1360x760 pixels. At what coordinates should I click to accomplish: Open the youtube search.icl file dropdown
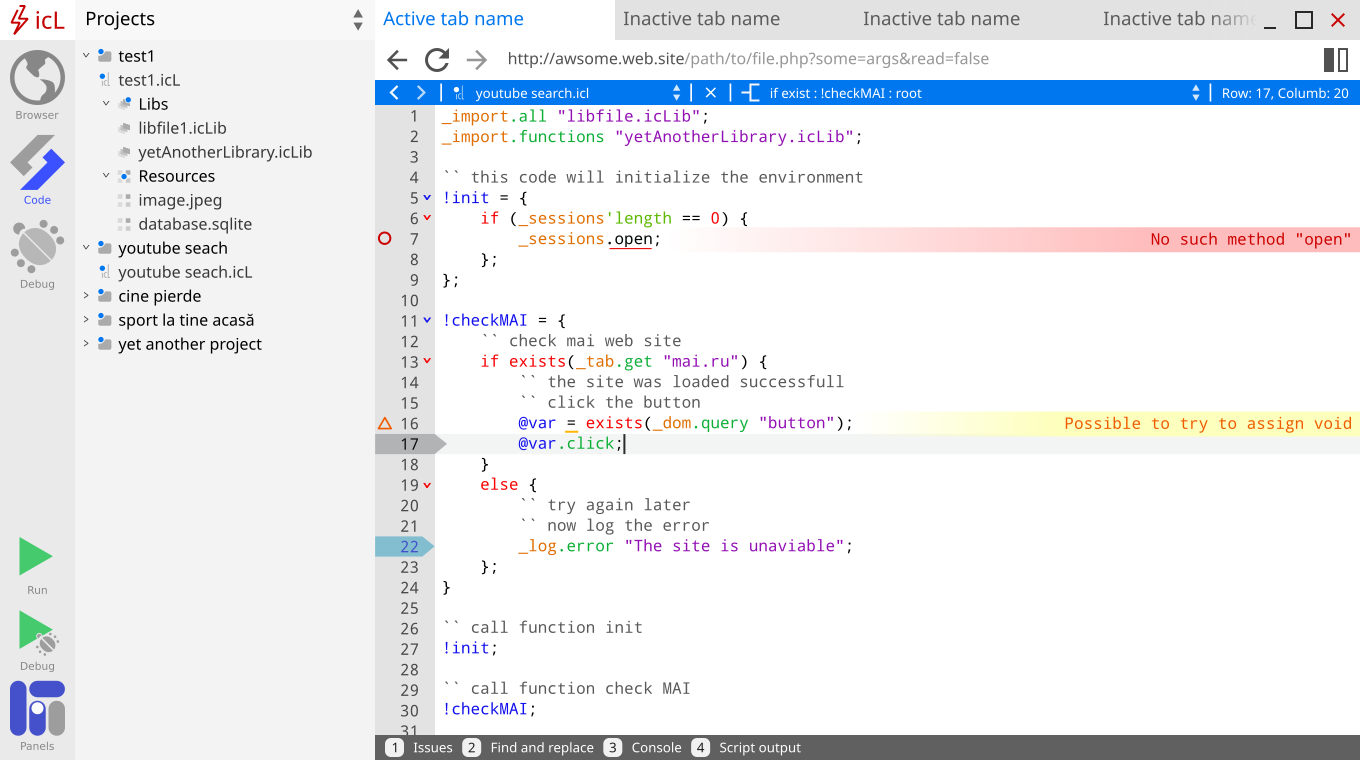(x=676, y=93)
